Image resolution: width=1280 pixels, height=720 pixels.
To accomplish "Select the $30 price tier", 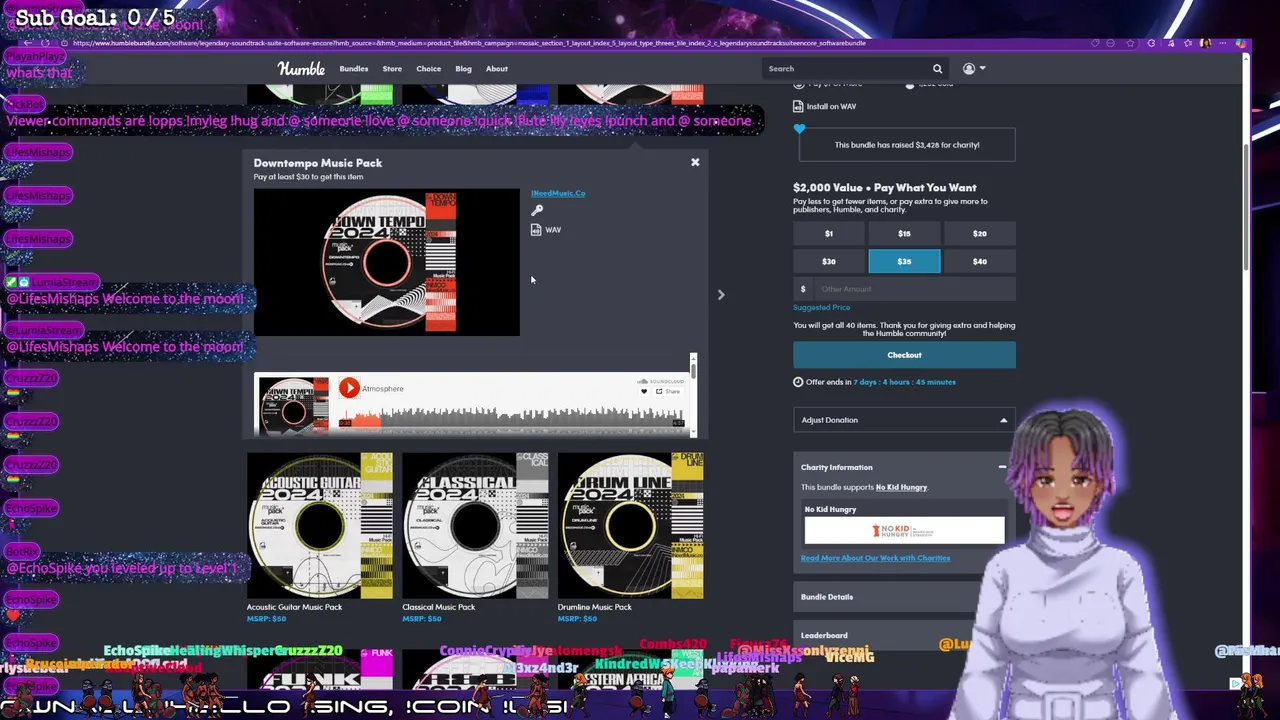I will [829, 261].
